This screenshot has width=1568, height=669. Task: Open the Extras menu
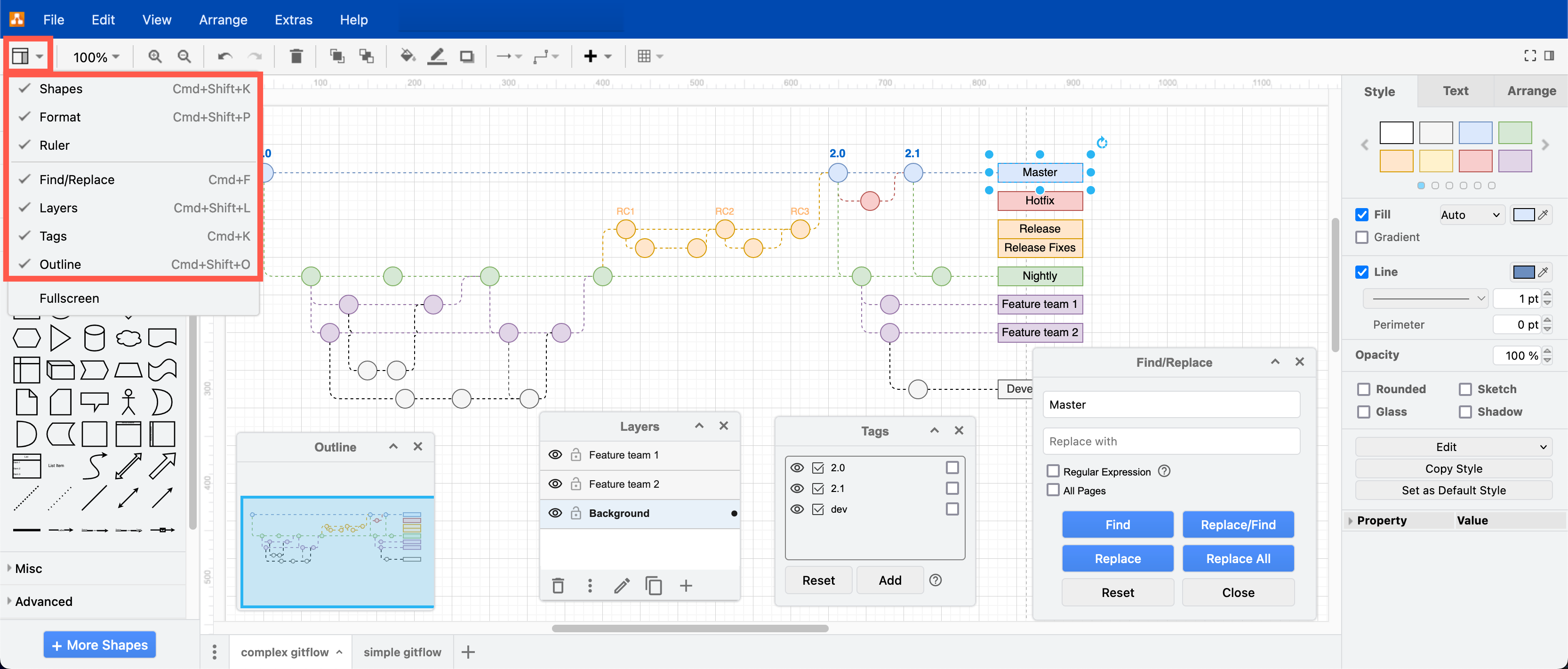[293, 19]
